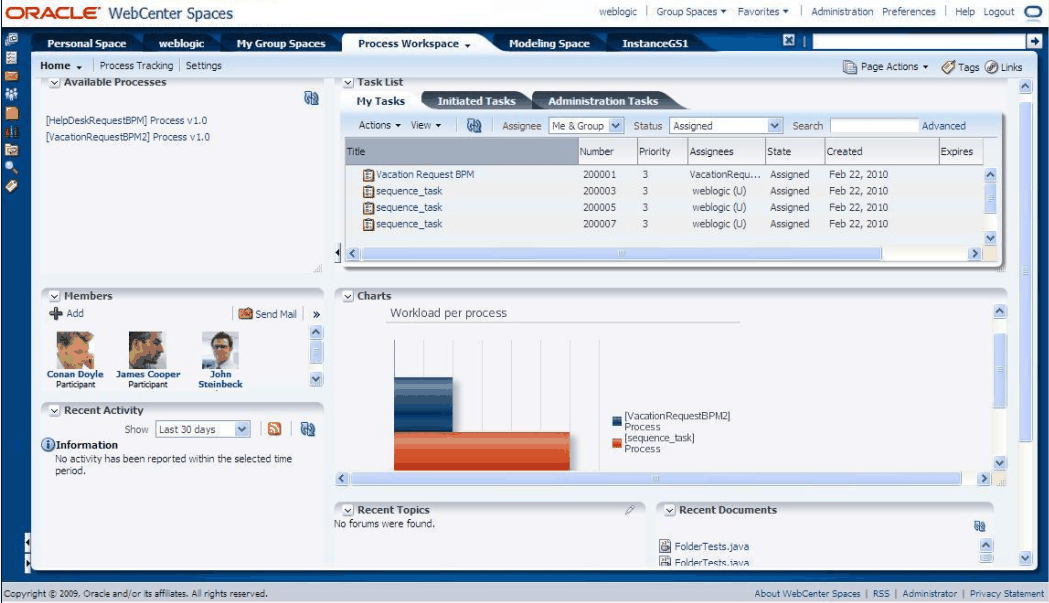Click the Advanced search link
1049x603 pixels.
943,126
